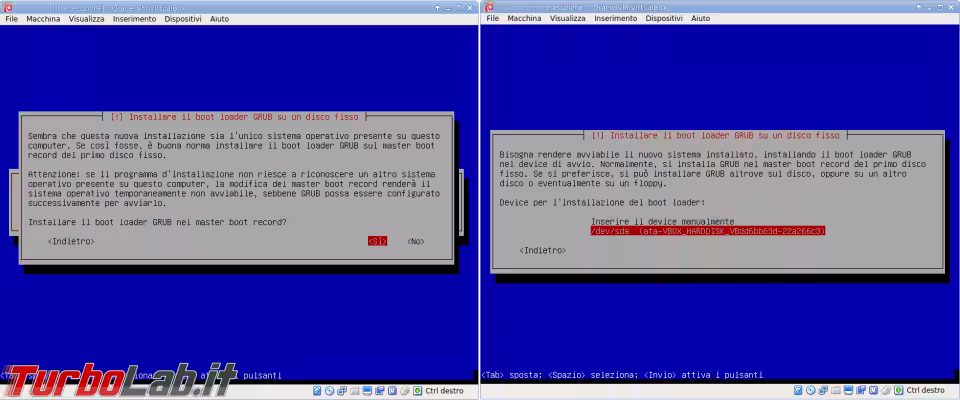Select 'Inserire il device manualmente' option
Screen dimensions: 960x400
662,220
